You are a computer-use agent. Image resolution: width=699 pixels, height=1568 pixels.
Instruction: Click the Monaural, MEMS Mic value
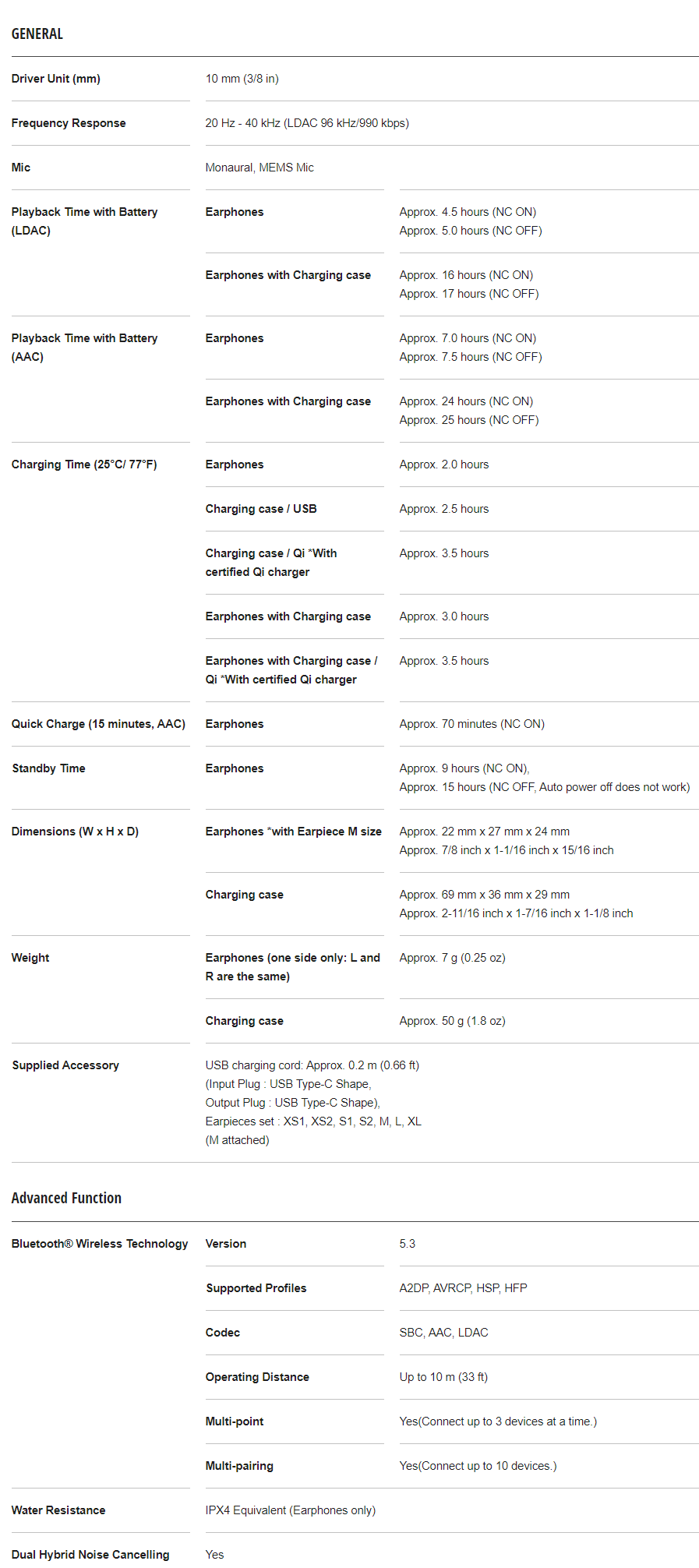coord(259,168)
